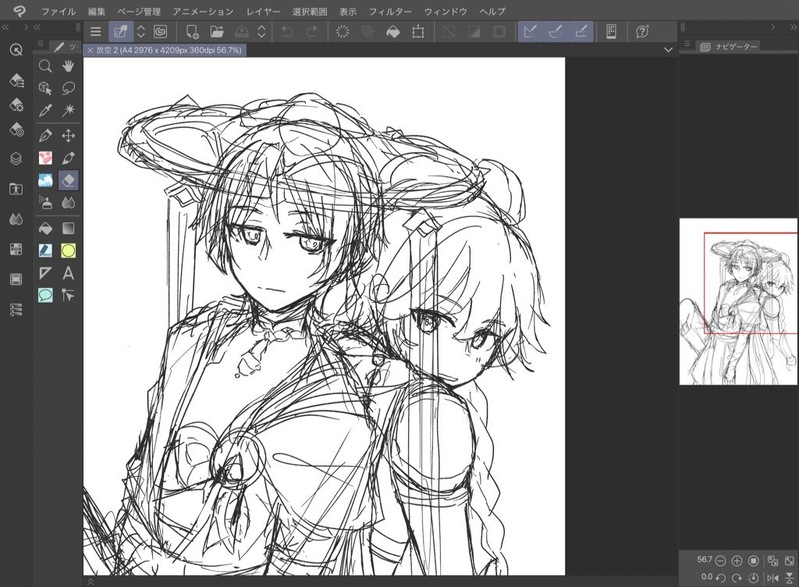Select the Text tool
Image resolution: width=799 pixels, height=587 pixels.
coord(68,273)
